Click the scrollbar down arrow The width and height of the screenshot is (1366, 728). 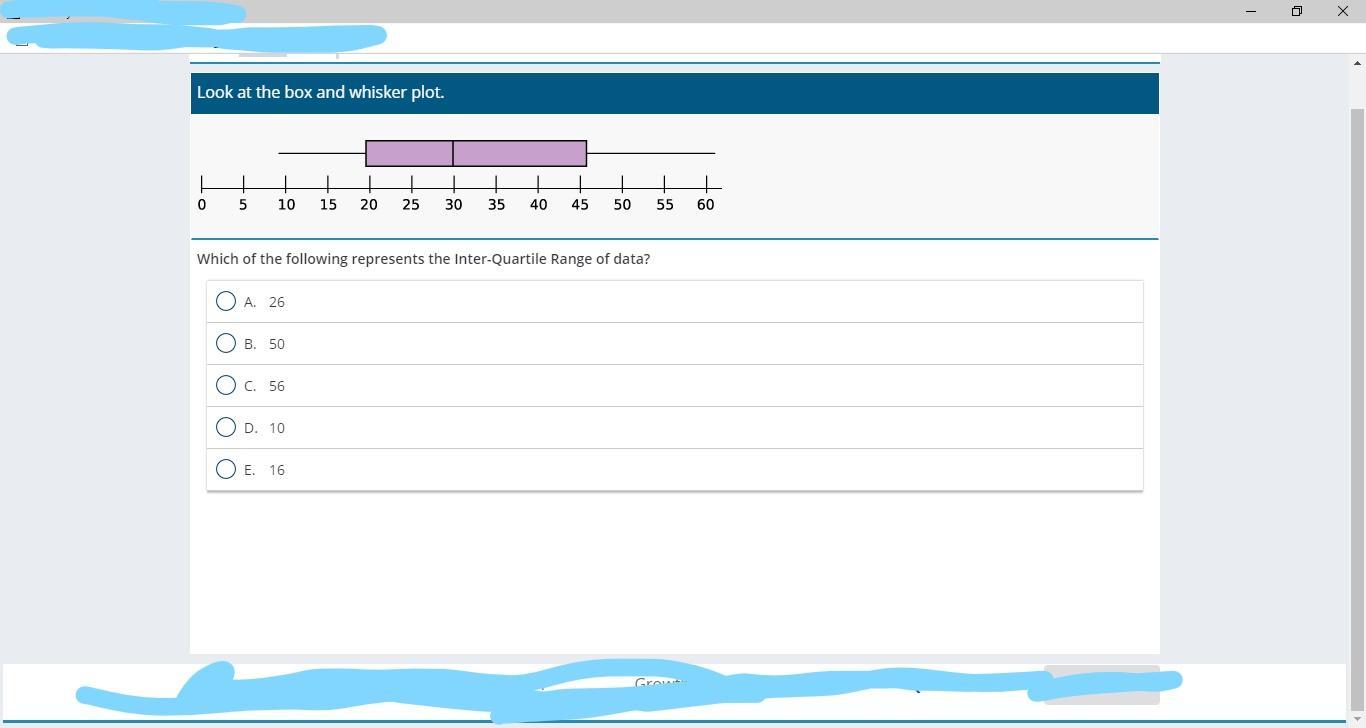point(1357,719)
